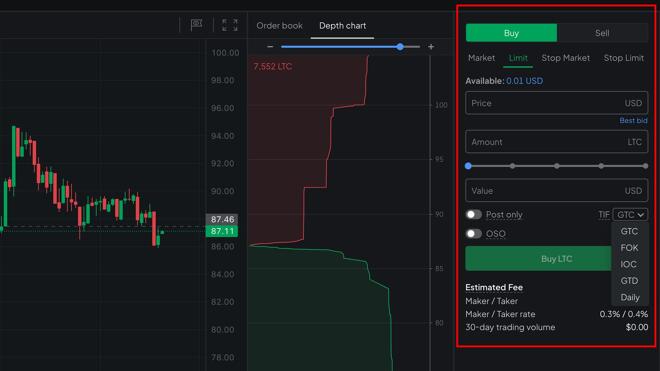660x371 pixels.
Task: Choose the Market order type
Action: tap(481, 58)
